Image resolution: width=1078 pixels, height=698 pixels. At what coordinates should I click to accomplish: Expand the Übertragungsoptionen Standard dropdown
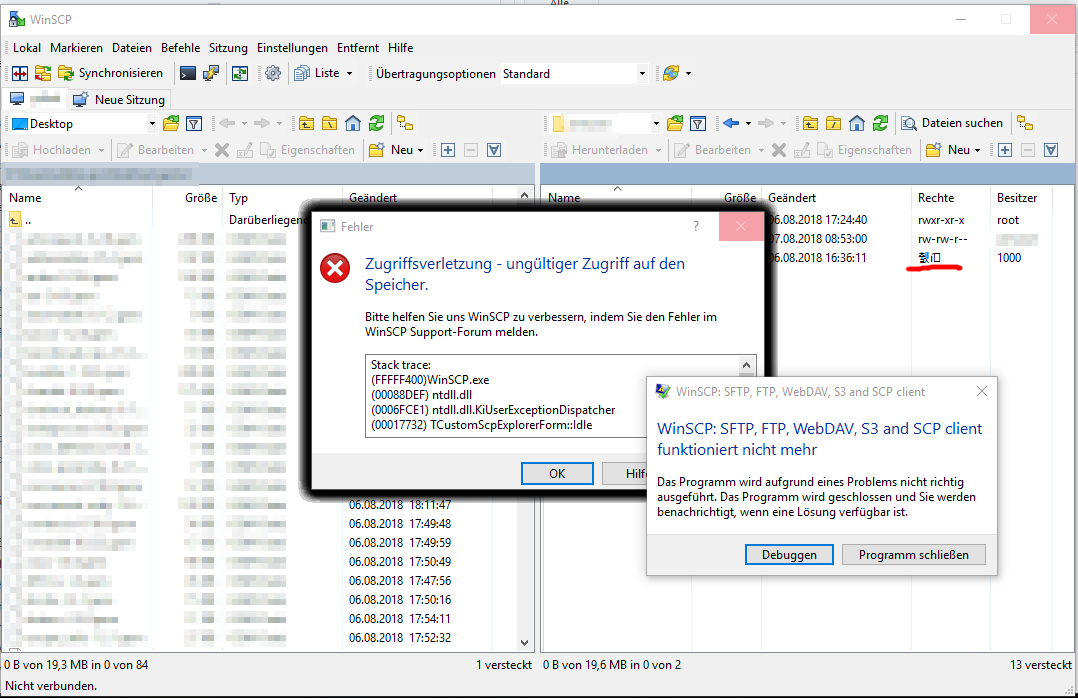point(642,74)
